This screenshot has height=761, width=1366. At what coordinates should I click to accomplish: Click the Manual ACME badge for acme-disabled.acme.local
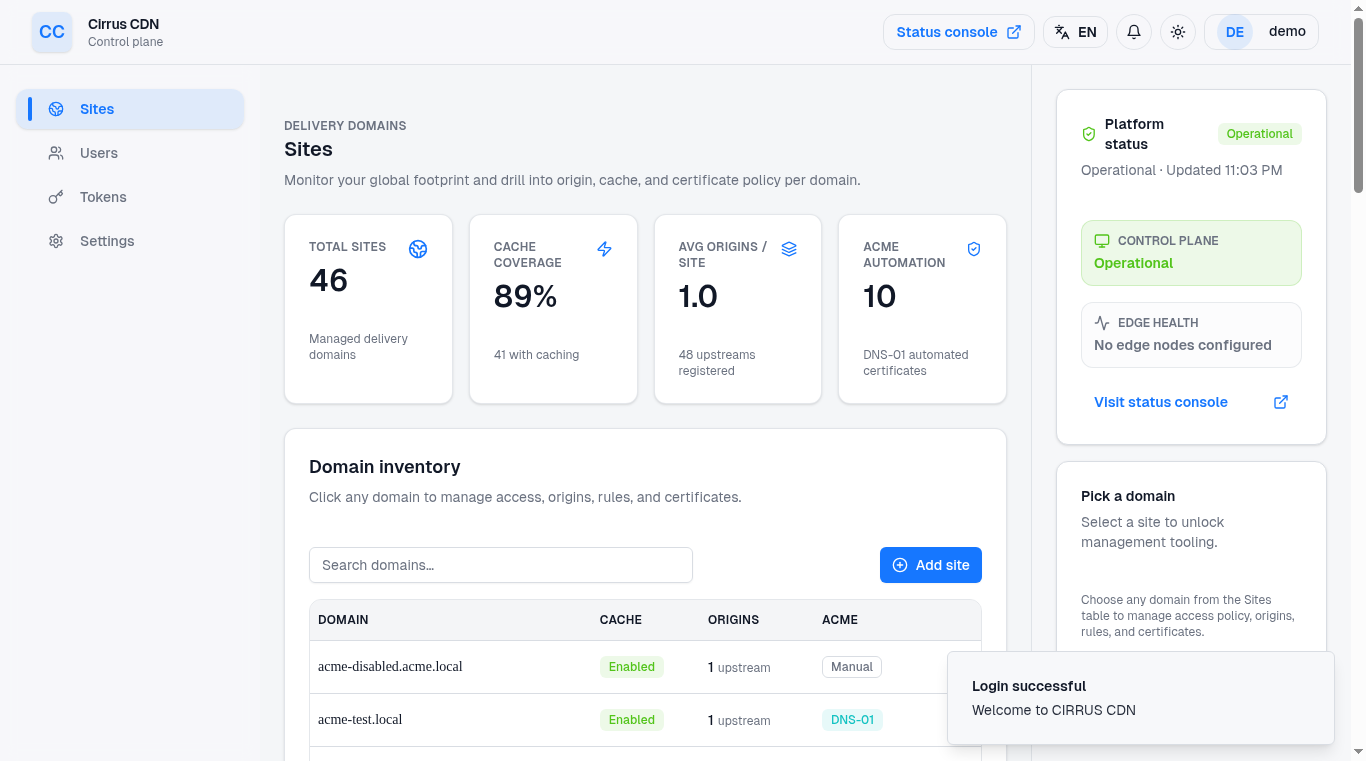coord(851,667)
